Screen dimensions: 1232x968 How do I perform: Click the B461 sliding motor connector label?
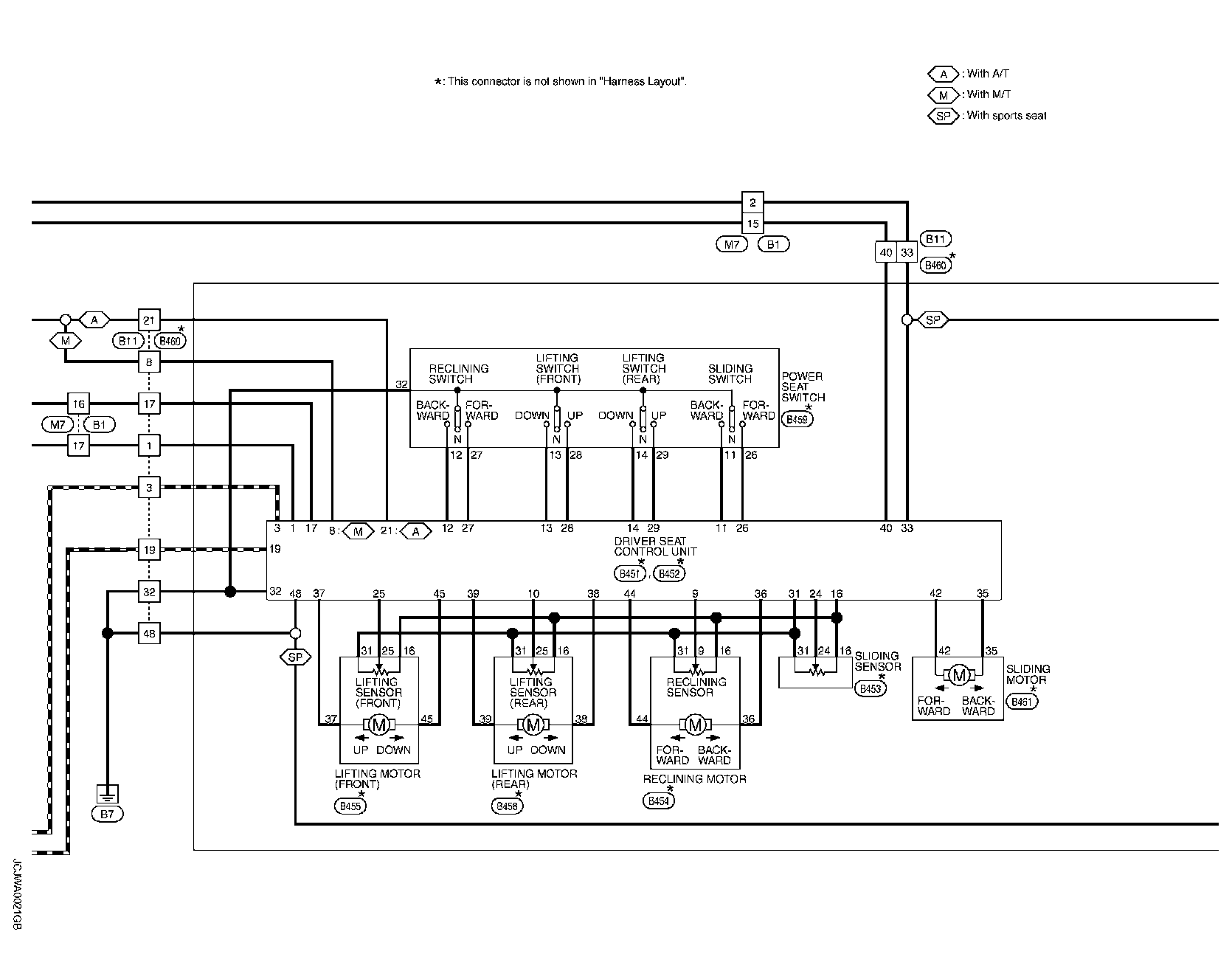[x=1022, y=702]
